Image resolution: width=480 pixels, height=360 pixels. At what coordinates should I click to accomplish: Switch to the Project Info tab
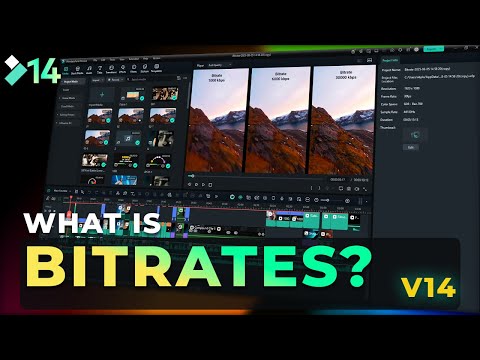point(390,60)
